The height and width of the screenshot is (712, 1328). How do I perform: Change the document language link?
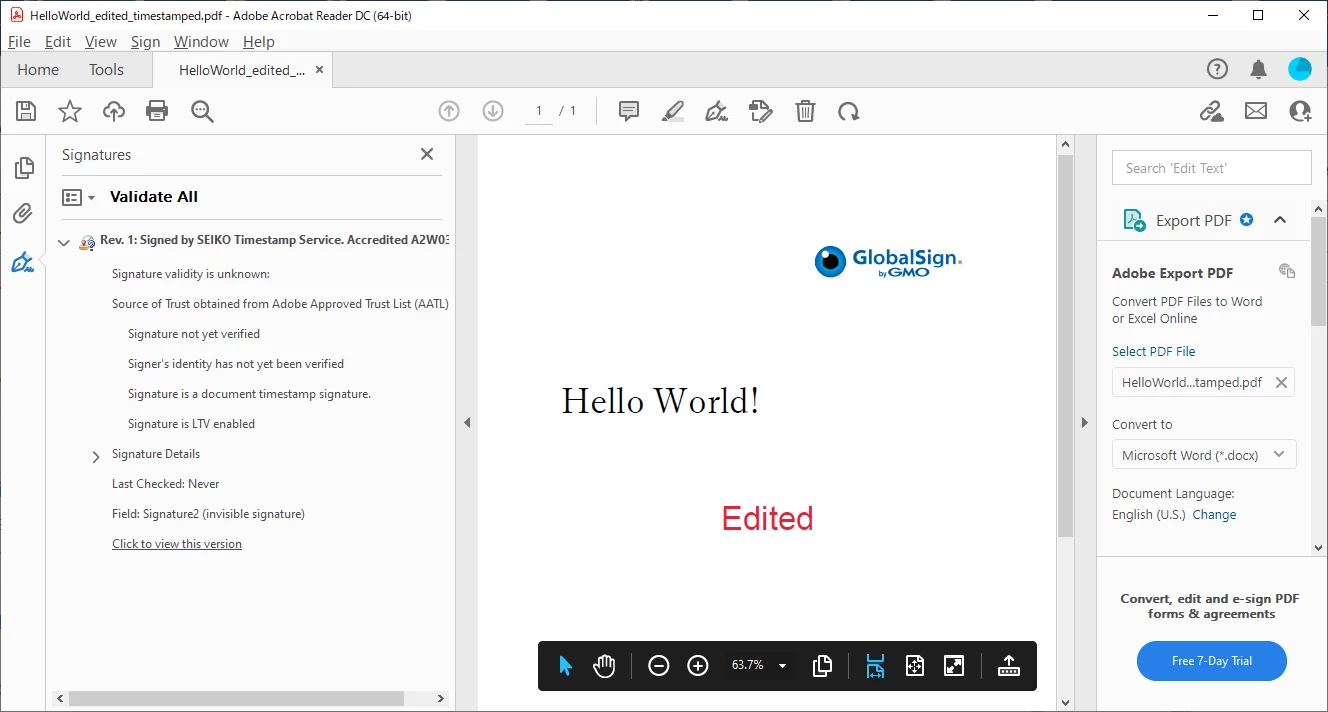click(x=1214, y=515)
